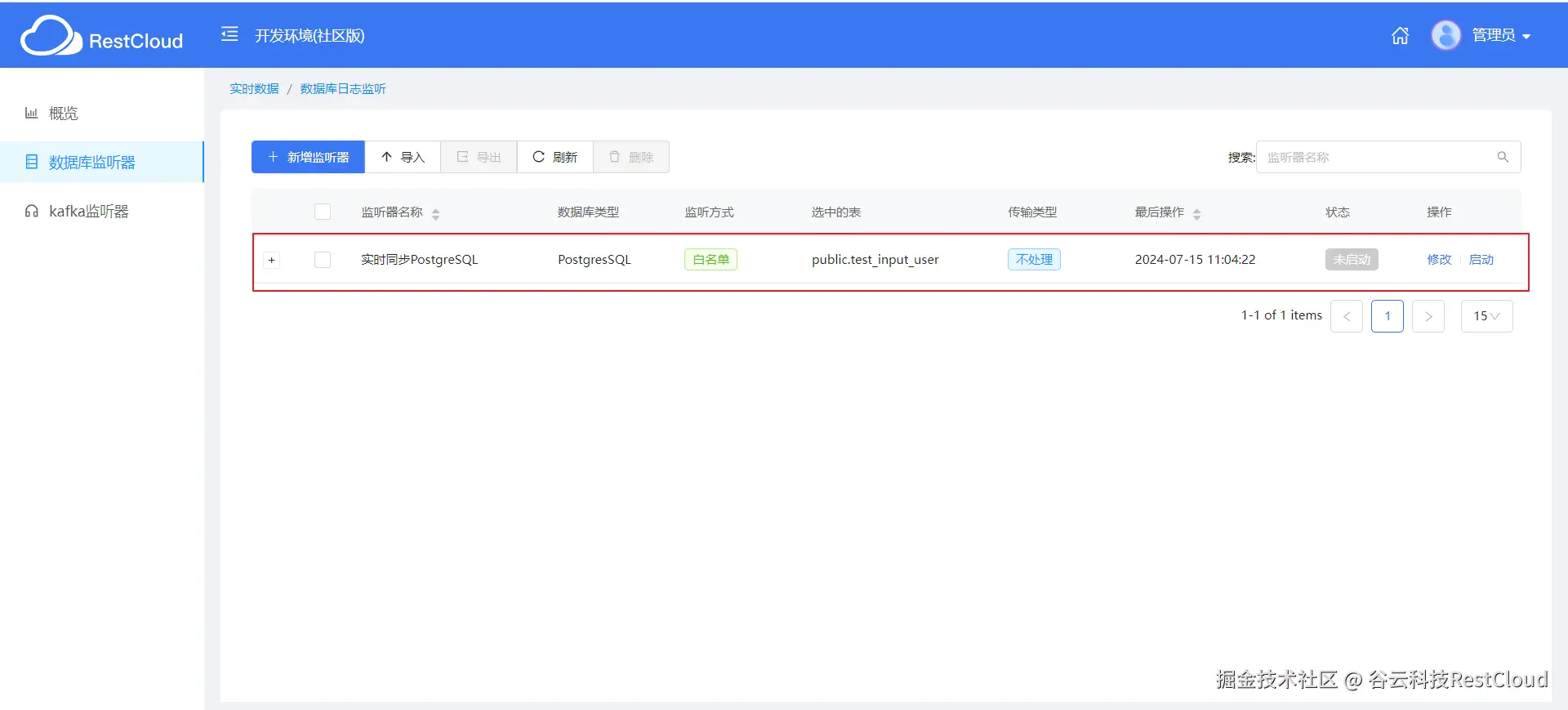This screenshot has height=710, width=1568.
Task: Click the 状态 column header
Action: 1338,212
